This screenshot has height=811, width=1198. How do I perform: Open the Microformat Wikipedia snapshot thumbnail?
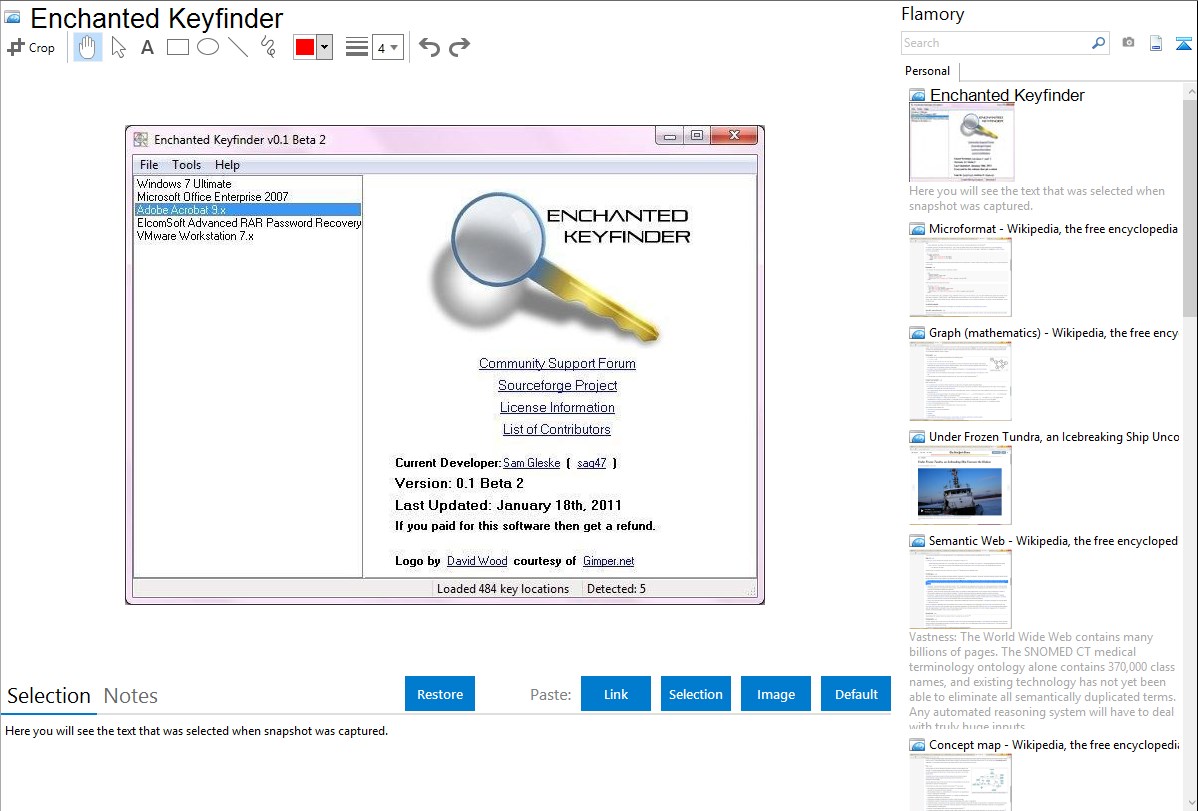[960, 277]
